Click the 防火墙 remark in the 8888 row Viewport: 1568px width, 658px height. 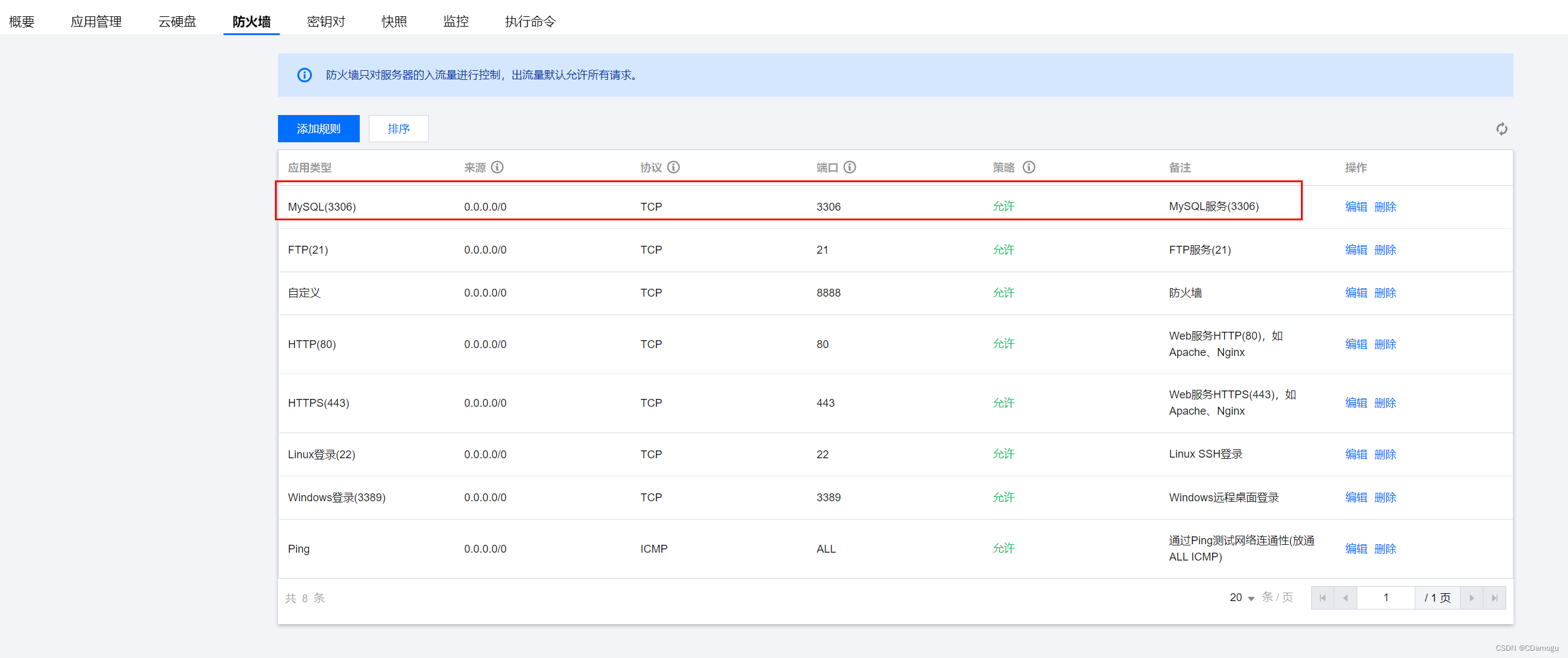click(x=1185, y=293)
